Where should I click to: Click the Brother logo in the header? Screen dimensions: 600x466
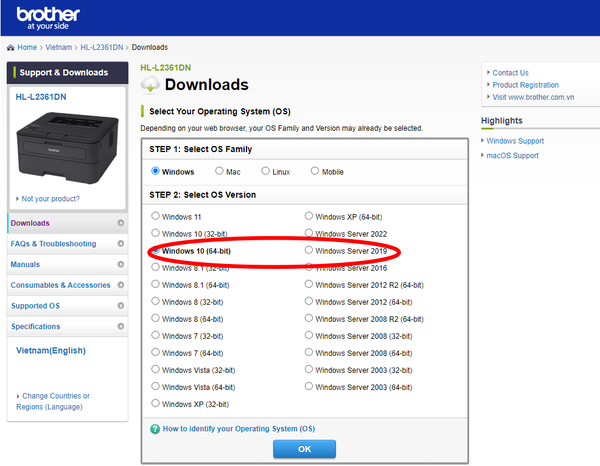point(48,18)
